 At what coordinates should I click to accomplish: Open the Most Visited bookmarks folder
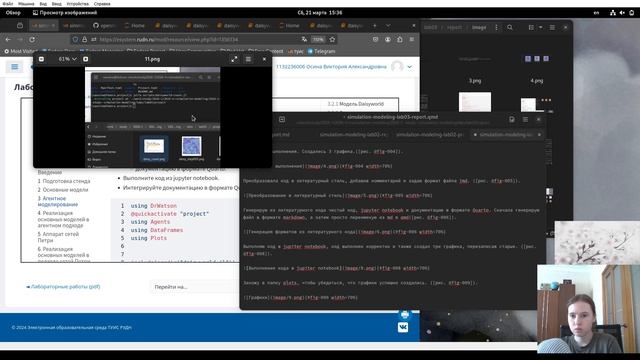click(20, 51)
